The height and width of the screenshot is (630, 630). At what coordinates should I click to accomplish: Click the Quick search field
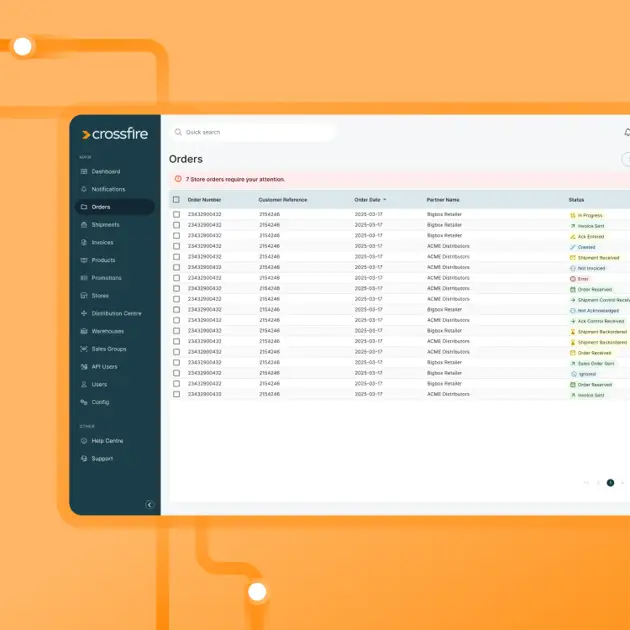tap(250, 132)
